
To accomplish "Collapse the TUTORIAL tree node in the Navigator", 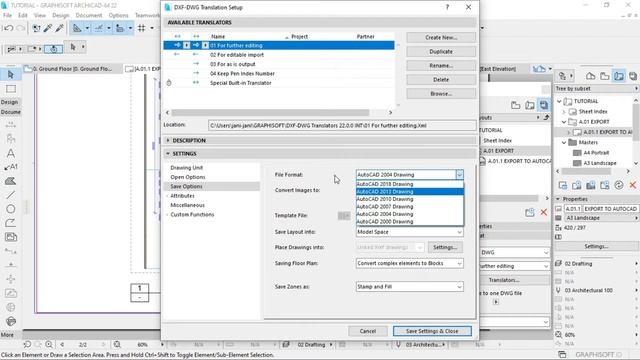I will click(560, 101).
